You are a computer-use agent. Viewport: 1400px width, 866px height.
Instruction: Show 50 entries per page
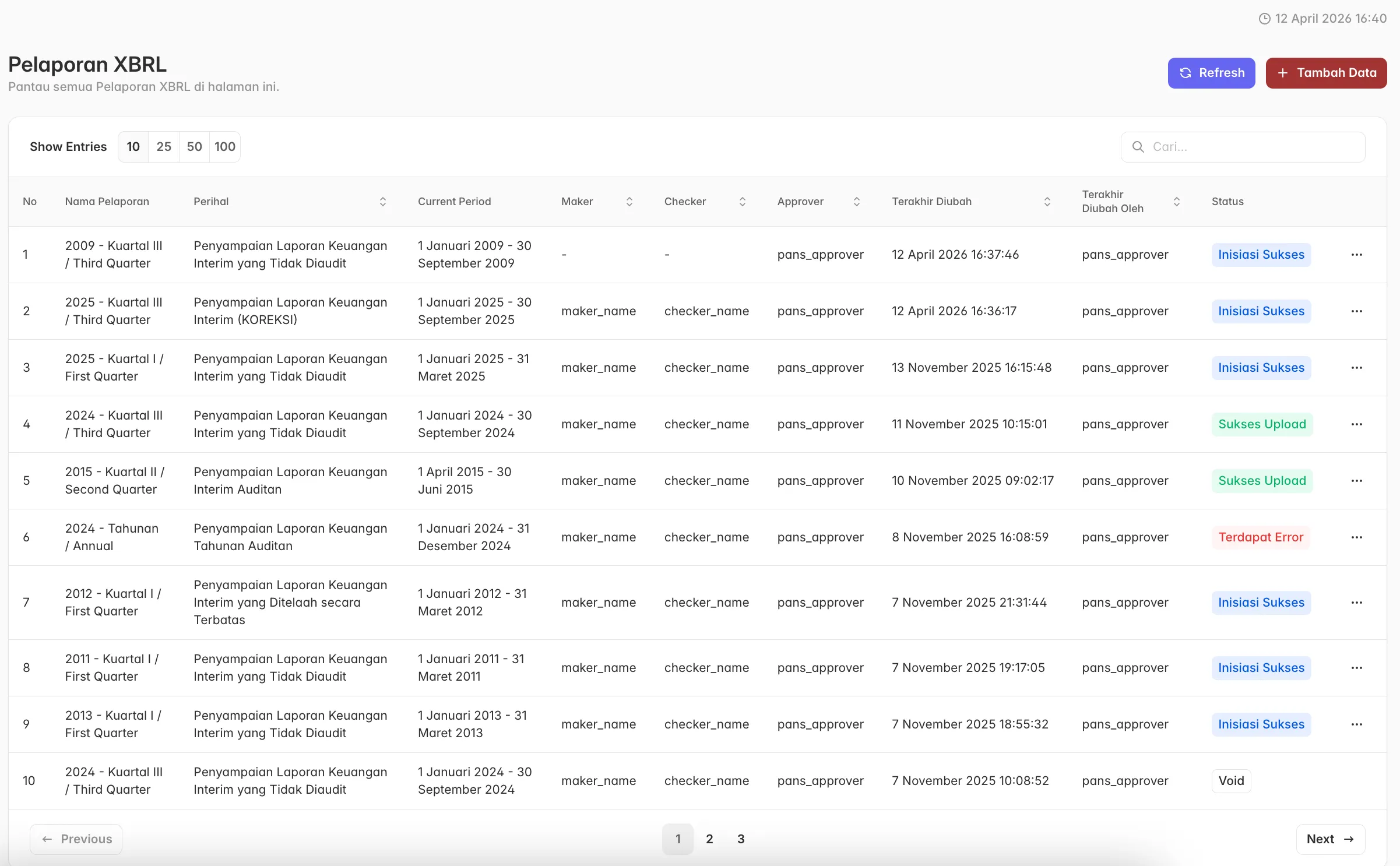pyautogui.click(x=194, y=147)
